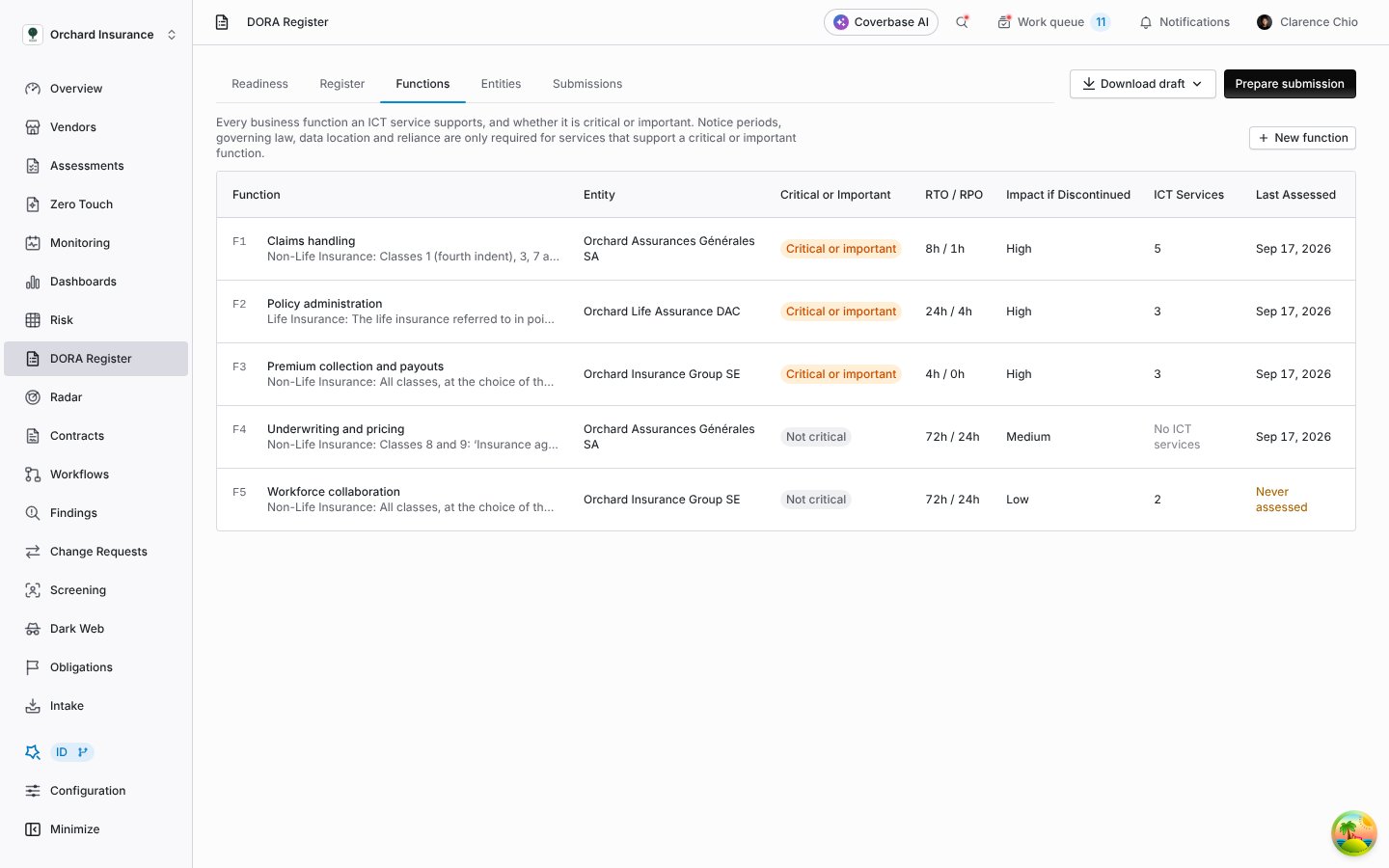Click the Change Requests arrows icon
This screenshot has height=868, width=1389.
[33, 552]
